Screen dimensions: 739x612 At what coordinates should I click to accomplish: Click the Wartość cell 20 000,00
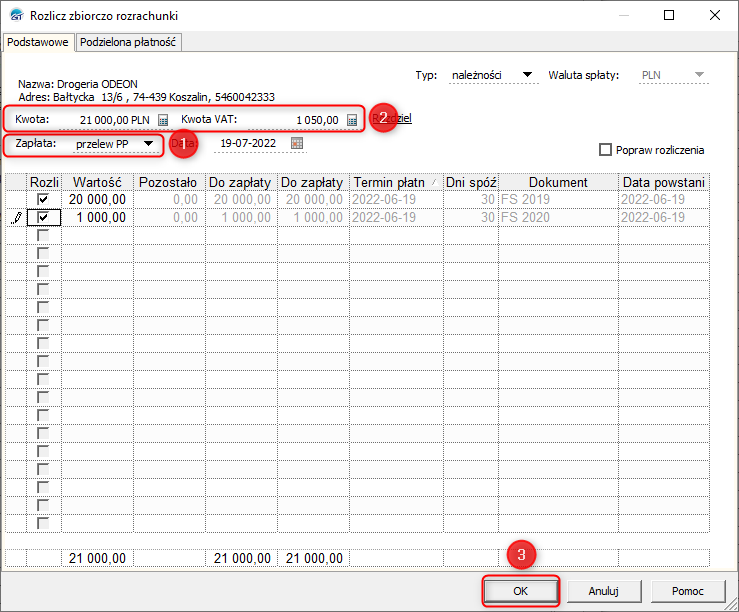pos(98,199)
